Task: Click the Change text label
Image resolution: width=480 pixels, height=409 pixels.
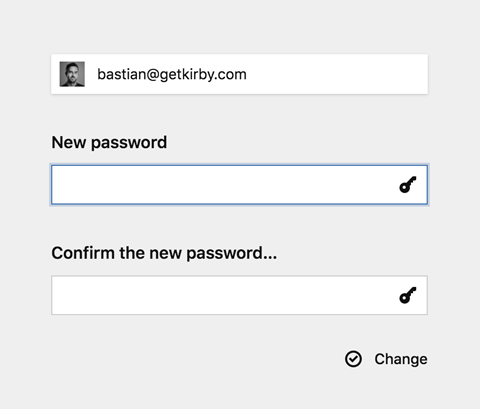Action: pyautogui.click(x=401, y=359)
